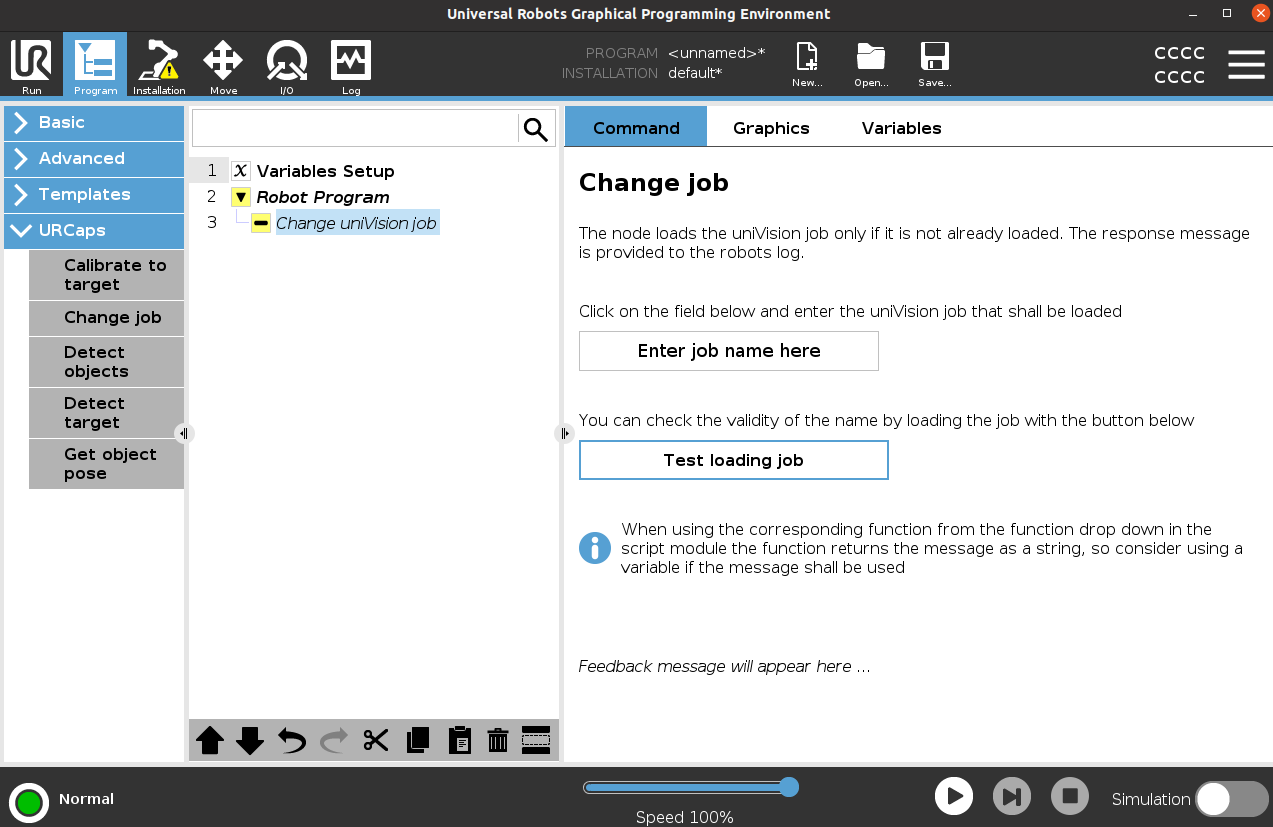Maximize the application window
Screen dimensions: 1273x827
click(x=1227, y=13)
